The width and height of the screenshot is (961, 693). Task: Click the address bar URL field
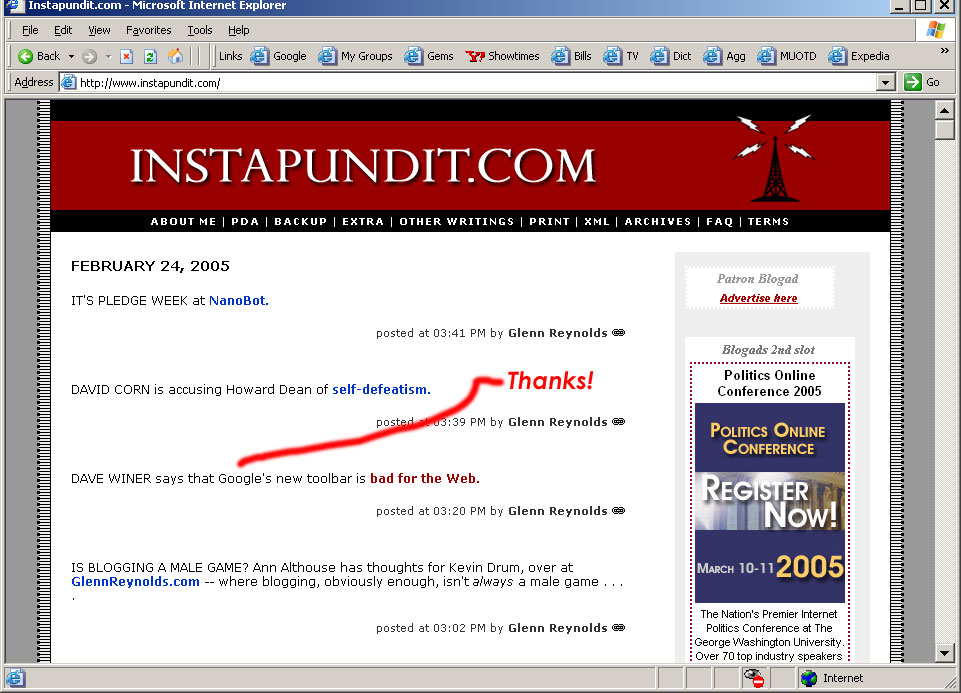point(470,83)
